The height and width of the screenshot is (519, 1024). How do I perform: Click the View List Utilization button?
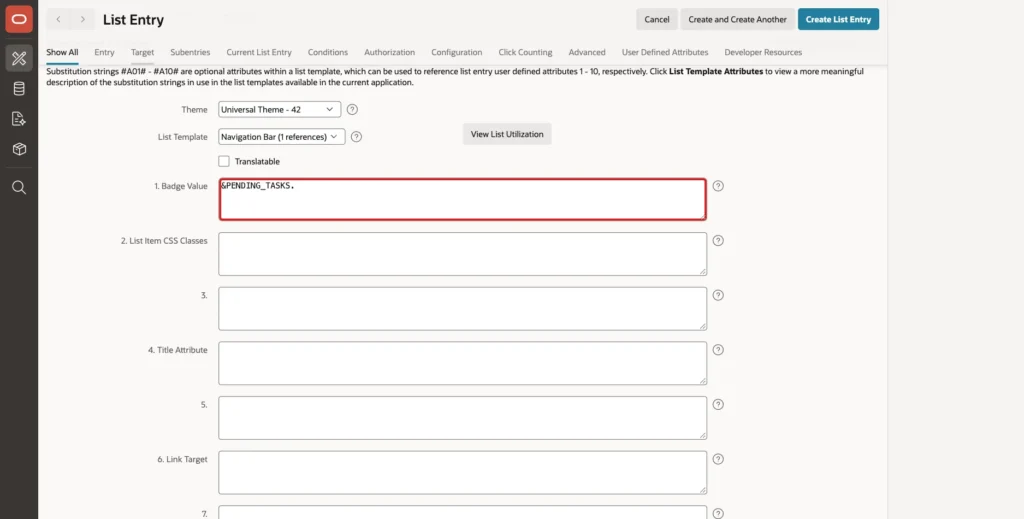(507, 134)
